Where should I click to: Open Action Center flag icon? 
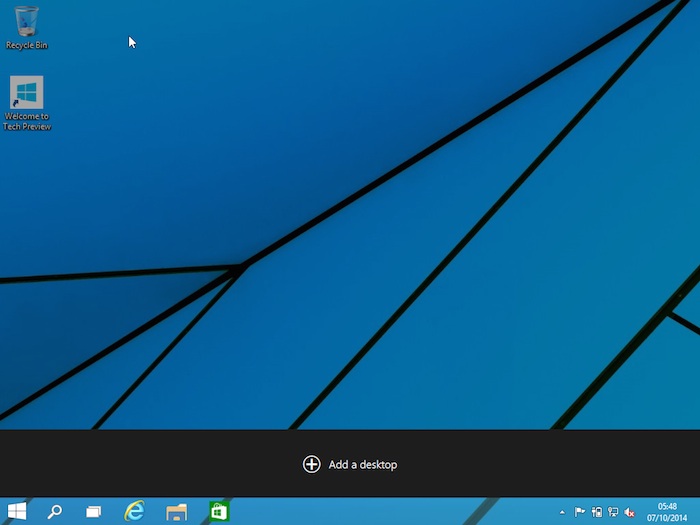tap(579, 512)
